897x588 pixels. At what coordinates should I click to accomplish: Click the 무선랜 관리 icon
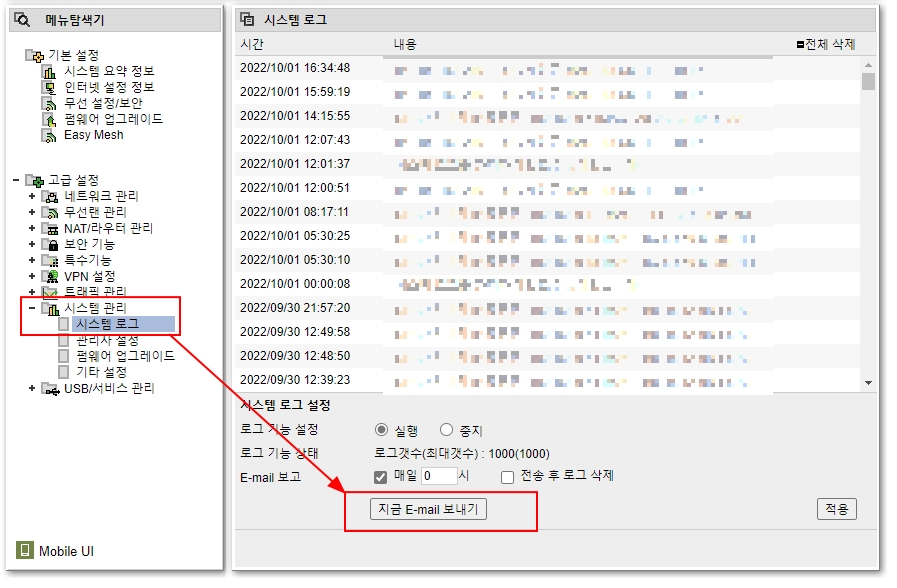point(50,213)
